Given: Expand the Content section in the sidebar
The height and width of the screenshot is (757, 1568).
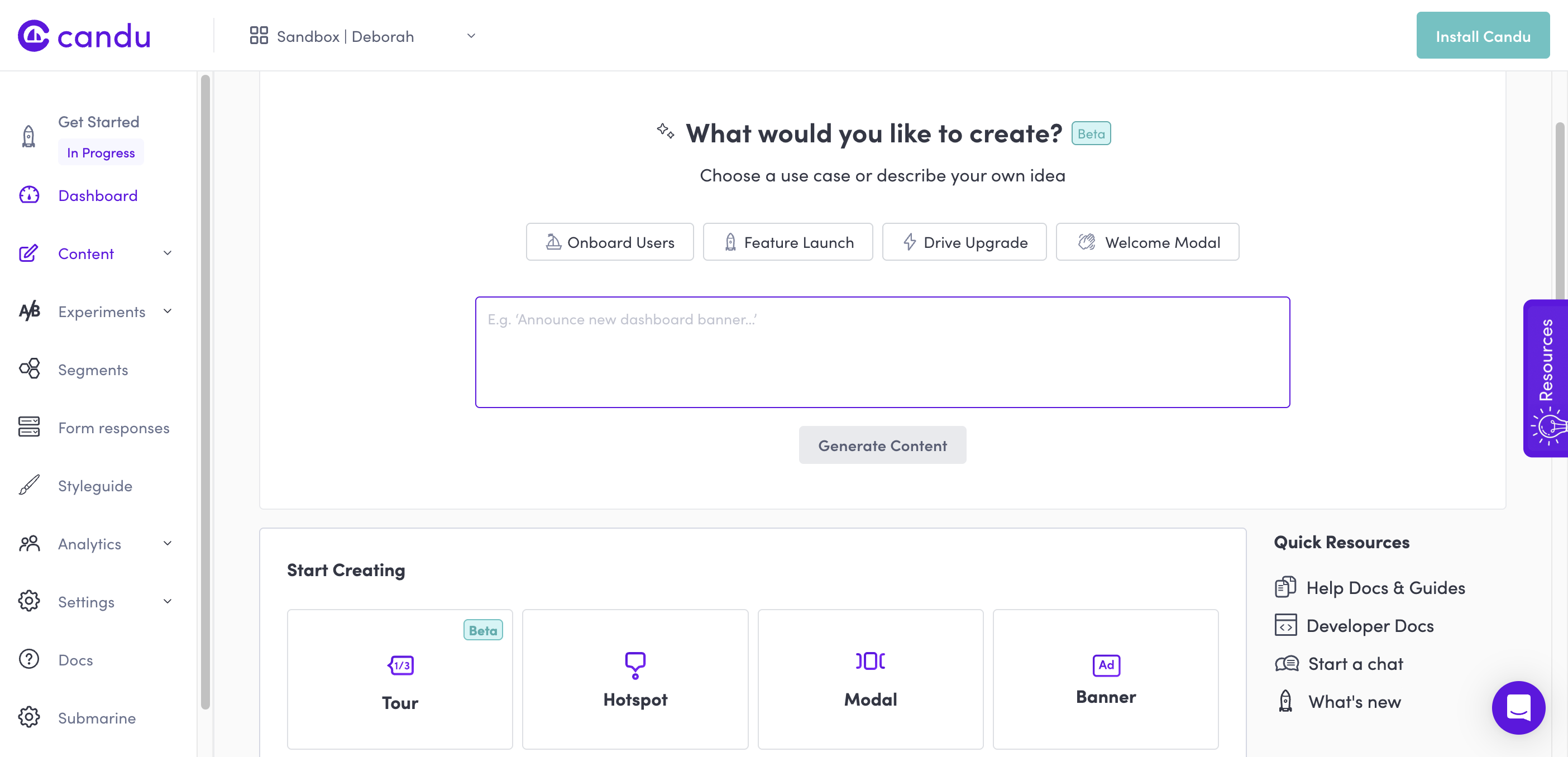Looking at the screenshot, I should (x=168, y=253).
